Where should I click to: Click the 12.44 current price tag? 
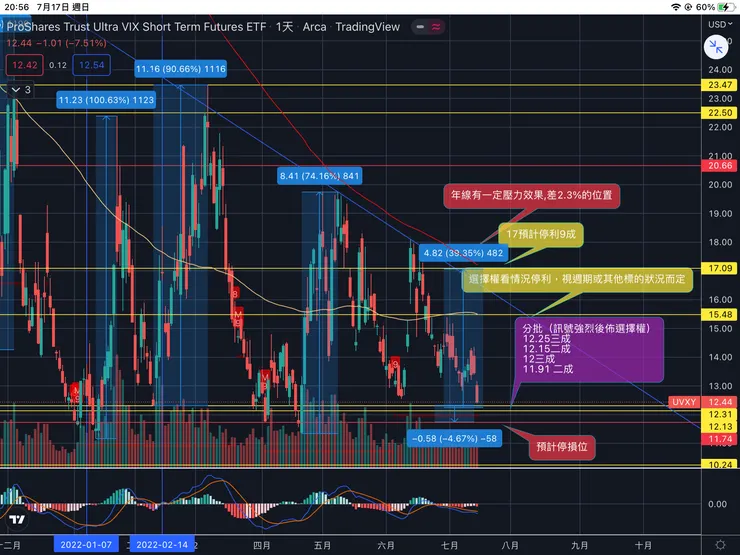point(720,402)
